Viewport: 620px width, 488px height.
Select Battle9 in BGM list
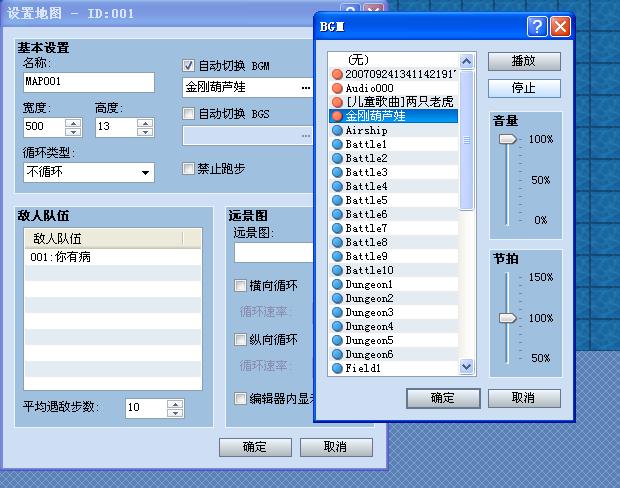pos(393,256)
